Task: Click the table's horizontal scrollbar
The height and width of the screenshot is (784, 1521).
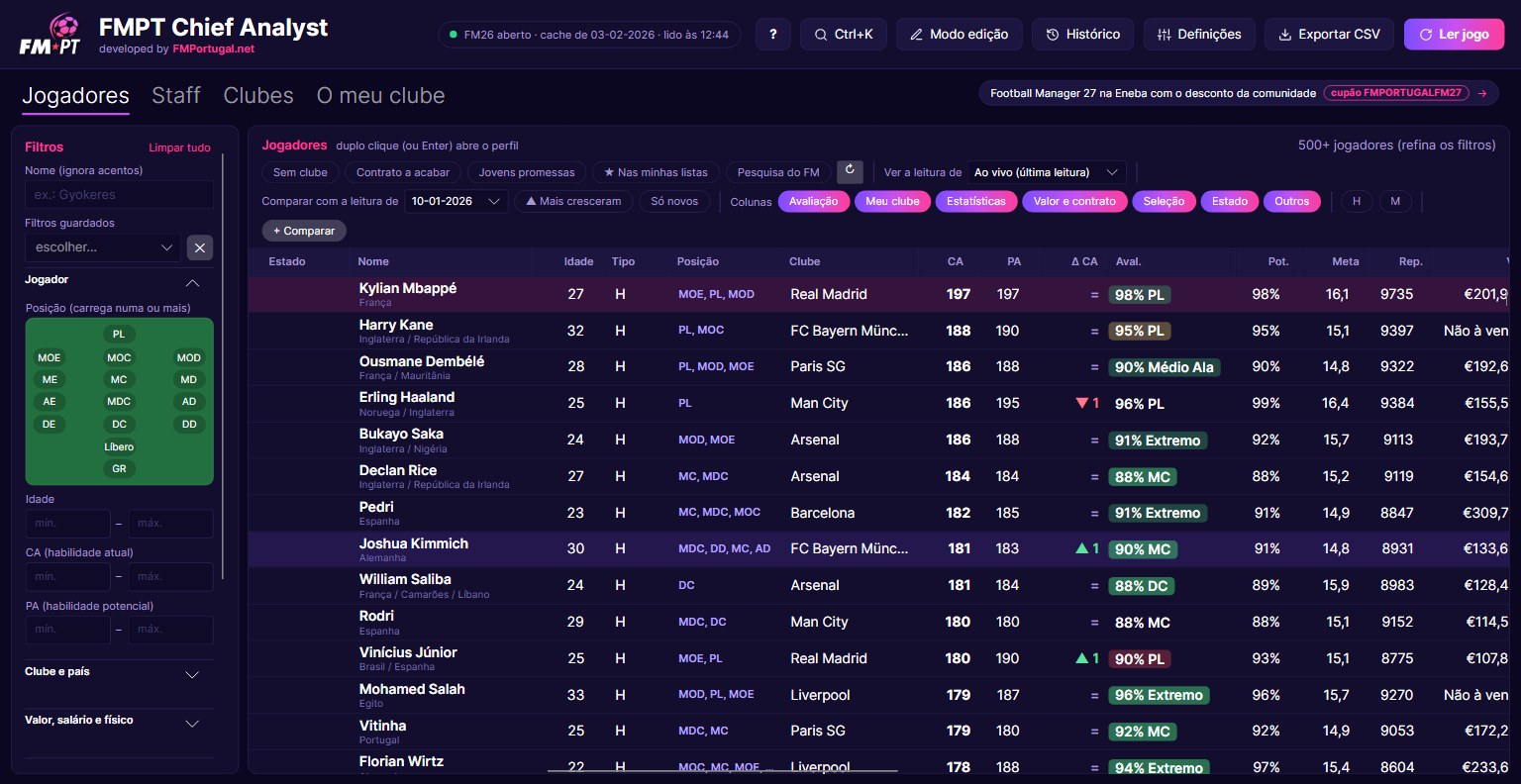Action: (x=723, y=770)
